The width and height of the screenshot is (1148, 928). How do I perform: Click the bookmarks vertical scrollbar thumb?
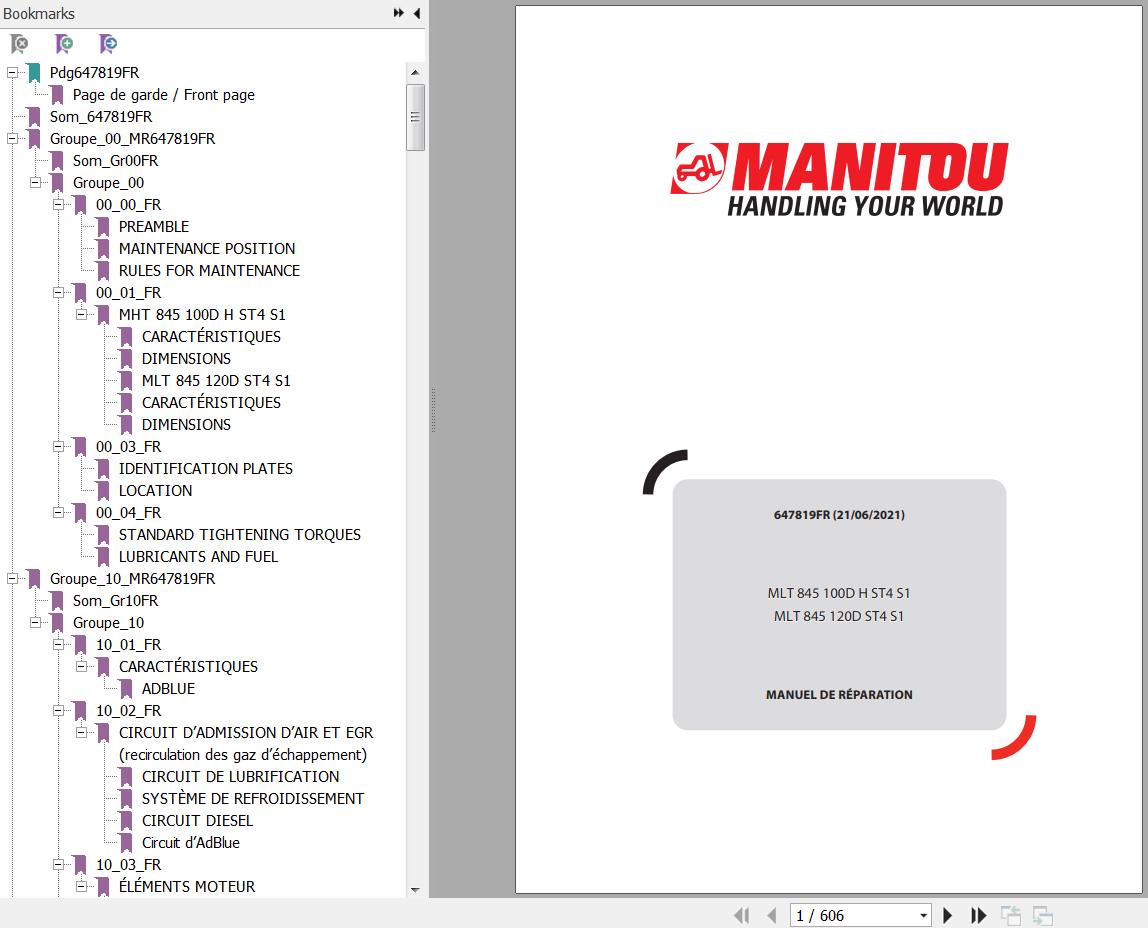(415, 118)
